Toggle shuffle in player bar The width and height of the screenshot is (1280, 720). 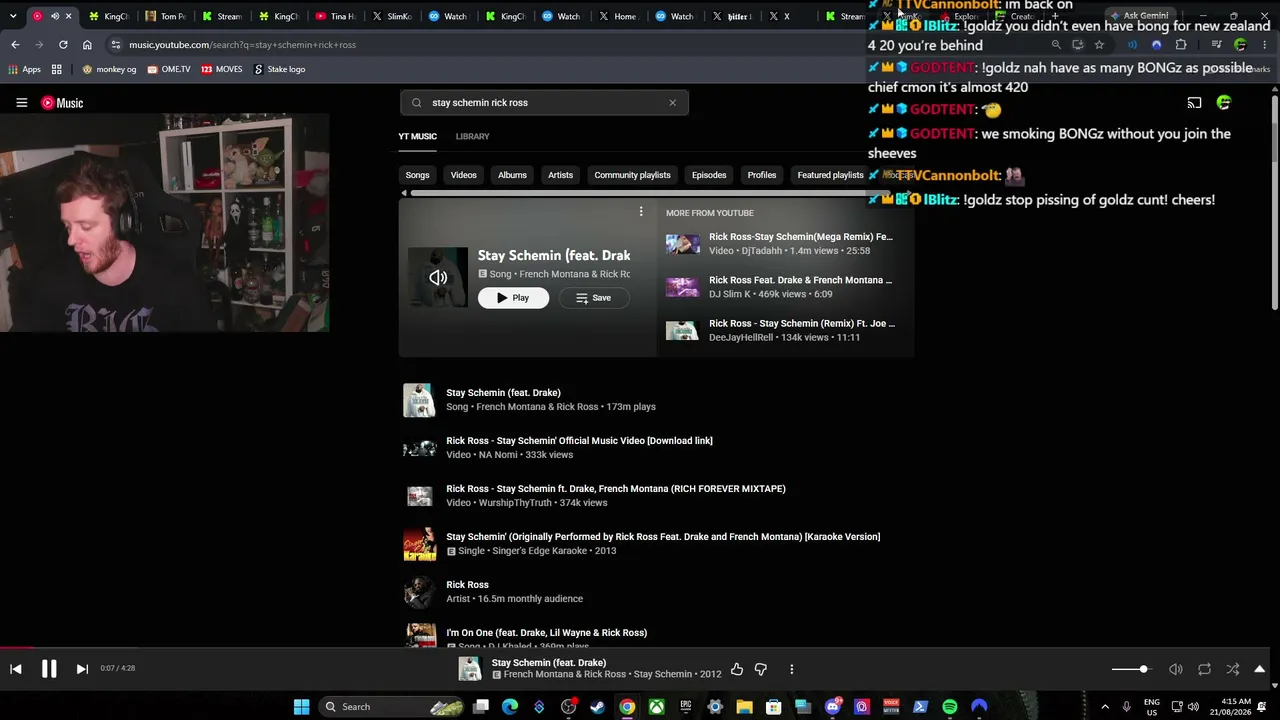point(1233,669)
